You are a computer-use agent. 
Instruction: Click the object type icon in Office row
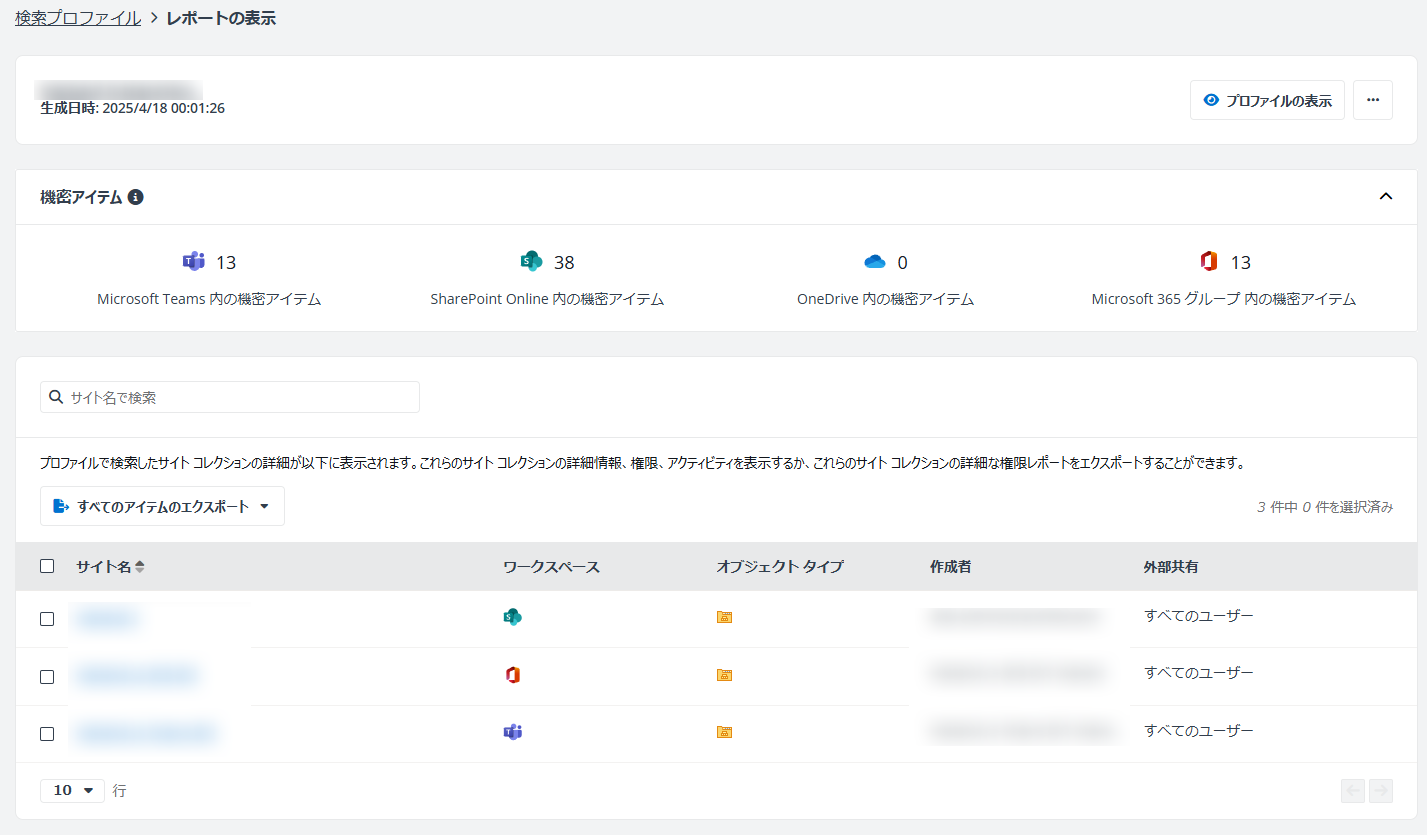(x=725, y=675)
